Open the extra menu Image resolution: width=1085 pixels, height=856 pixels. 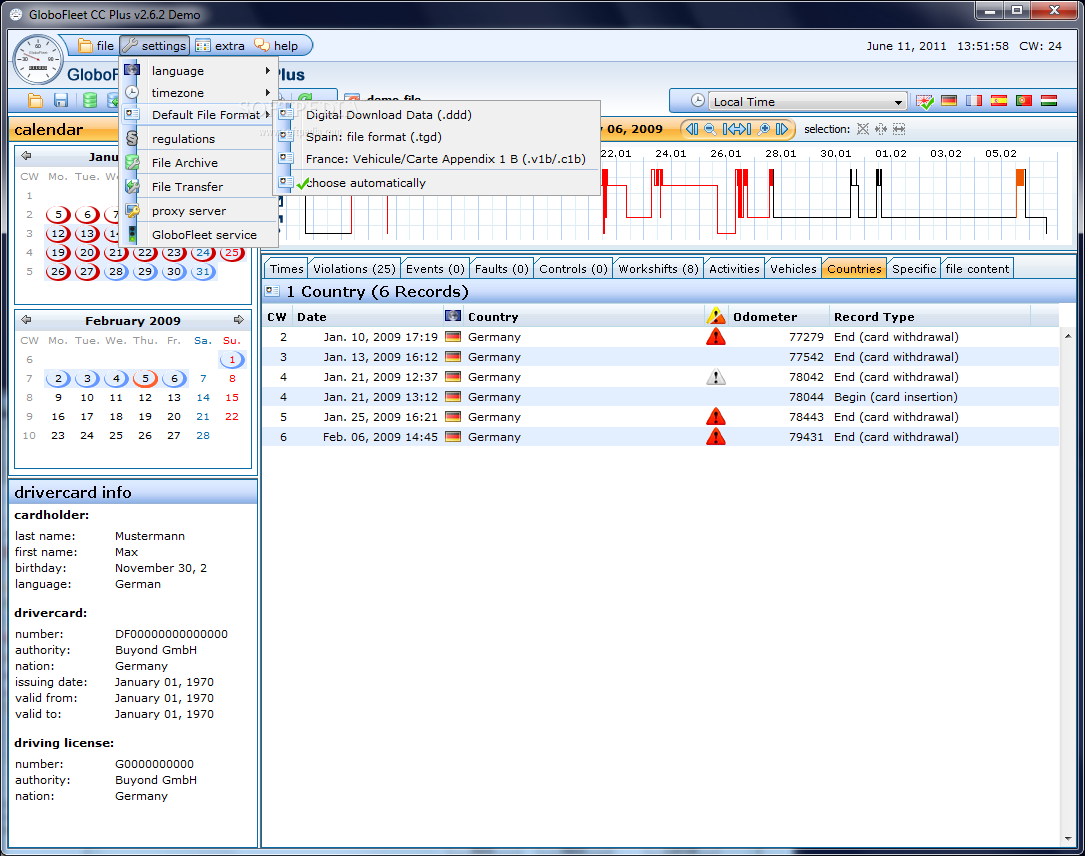(x=220, y=46)
